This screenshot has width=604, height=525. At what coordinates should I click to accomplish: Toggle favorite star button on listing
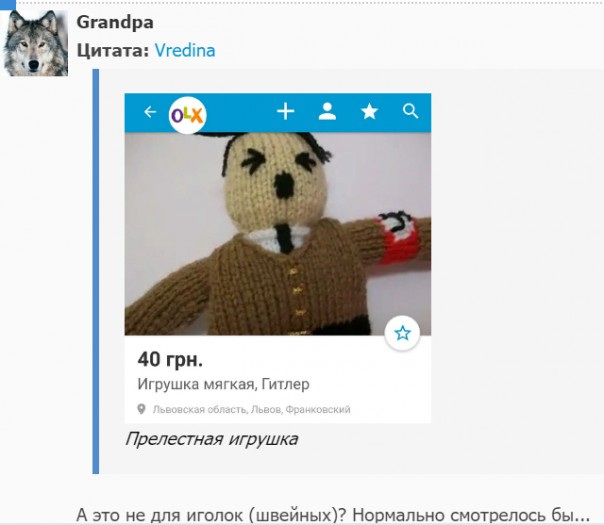[x=402, y=333]
